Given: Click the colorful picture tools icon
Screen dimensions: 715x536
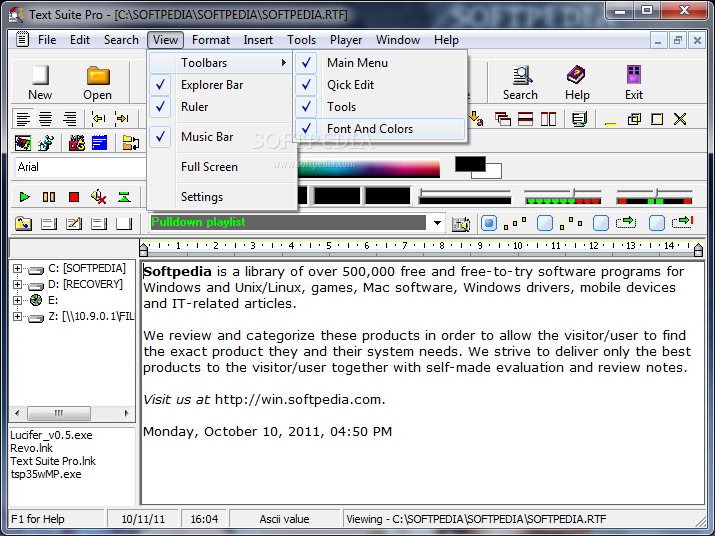Looking at the screenshot, I should coord(23,143).
